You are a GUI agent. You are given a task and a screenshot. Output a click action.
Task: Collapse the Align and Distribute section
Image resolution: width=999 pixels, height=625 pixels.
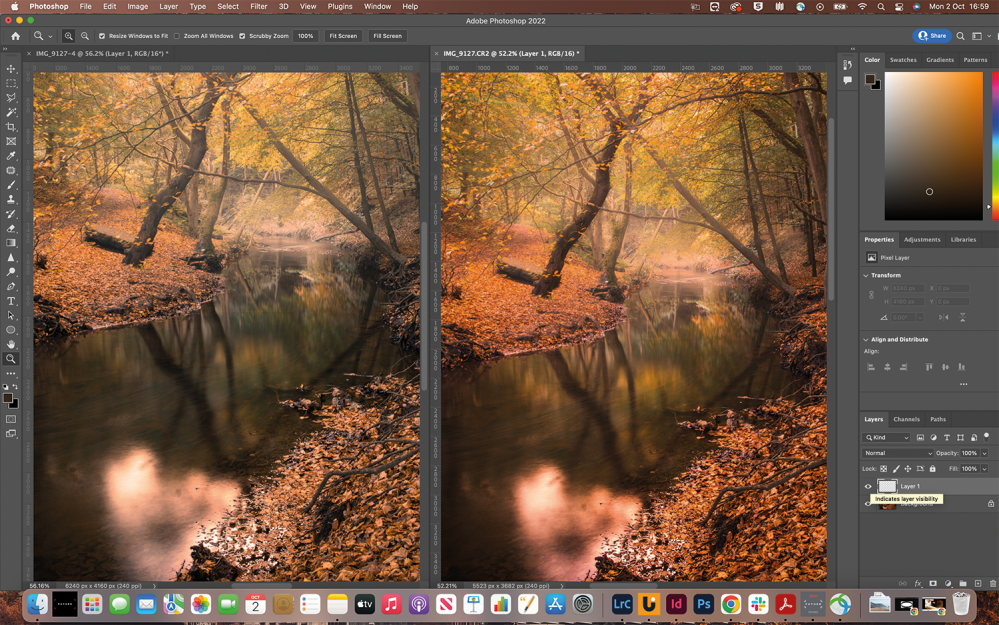(x=866, y=340)
